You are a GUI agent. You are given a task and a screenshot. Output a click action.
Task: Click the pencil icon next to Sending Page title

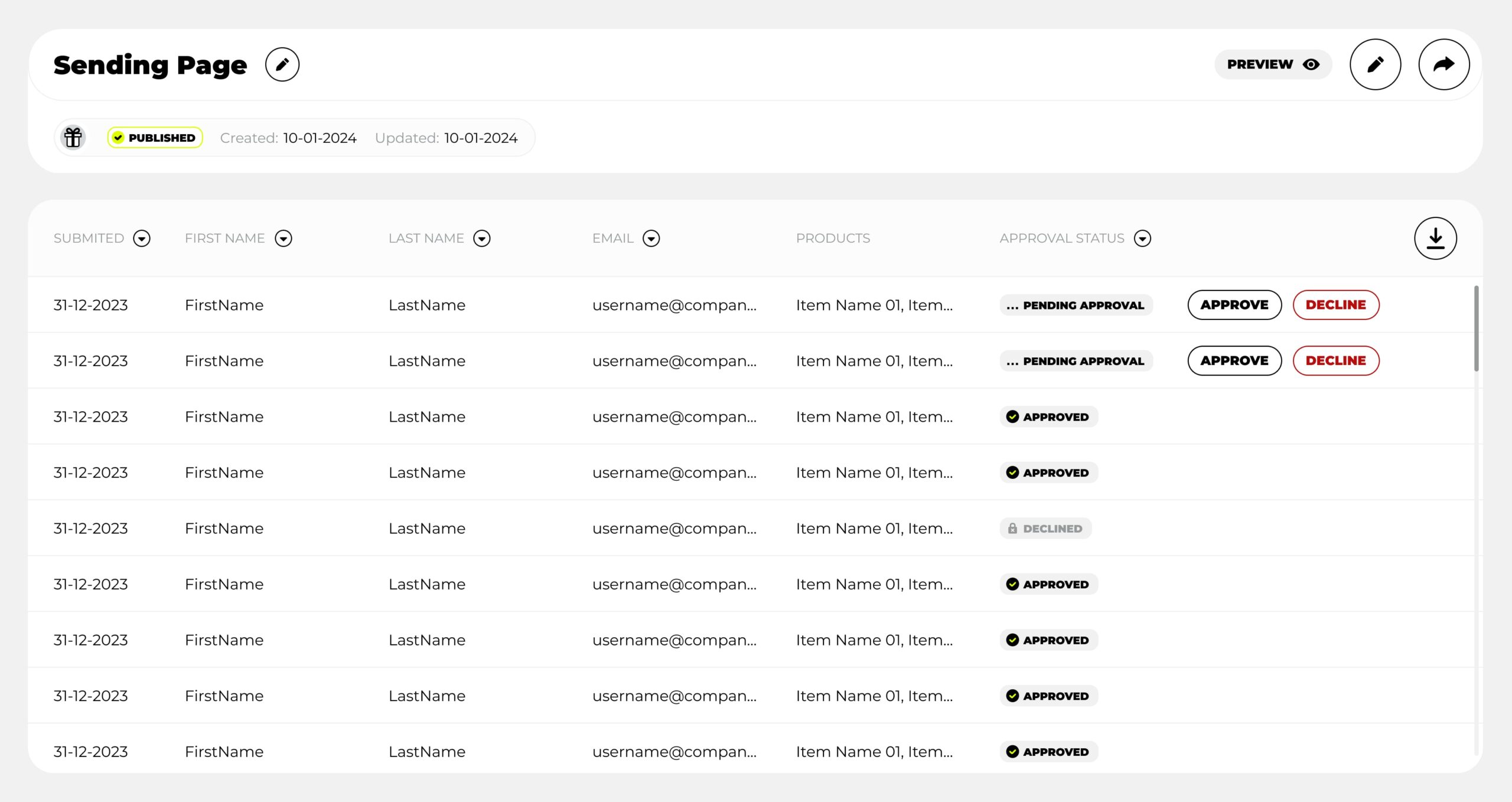282,64
